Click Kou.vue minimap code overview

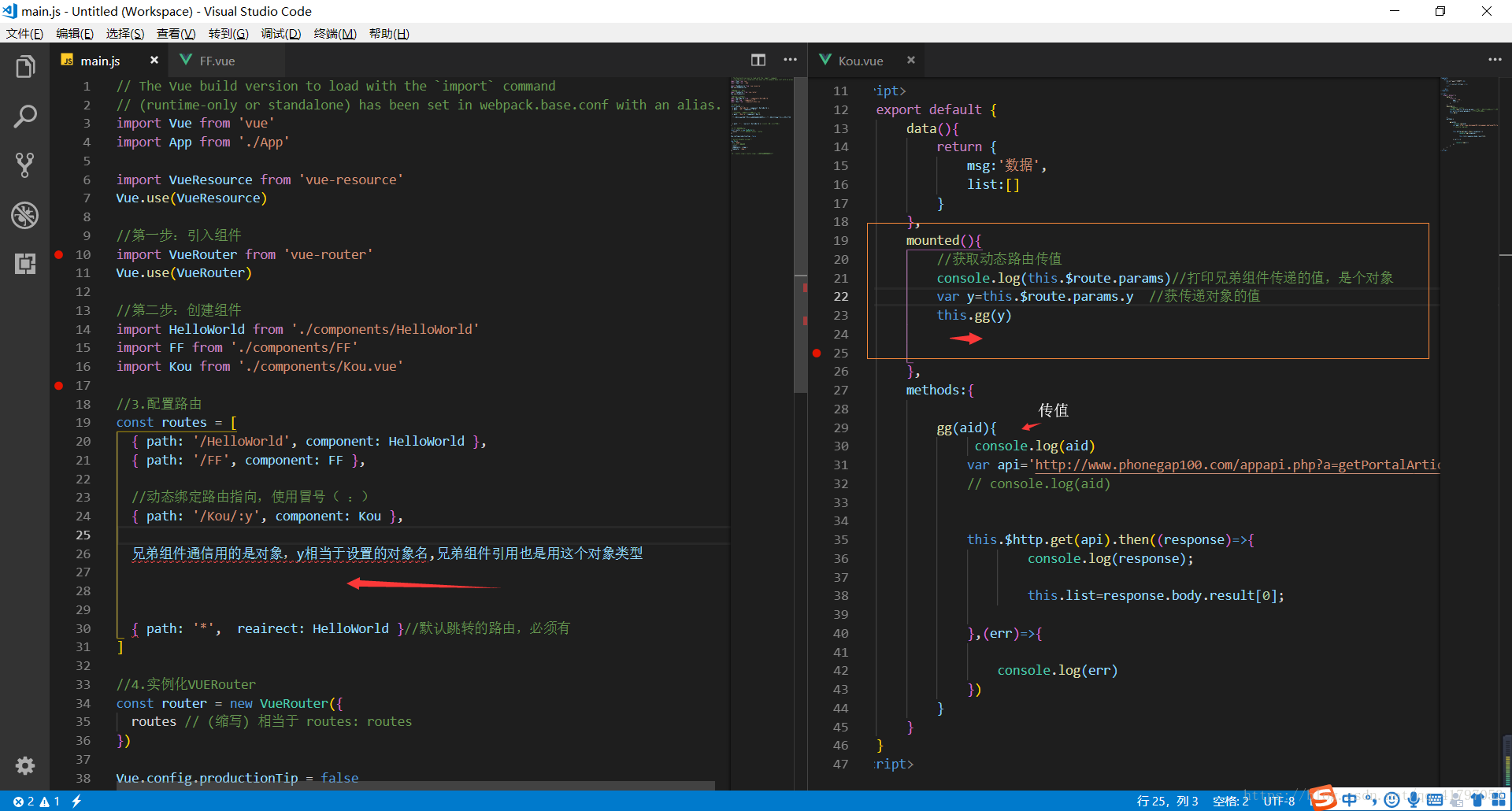(1469, 114)
